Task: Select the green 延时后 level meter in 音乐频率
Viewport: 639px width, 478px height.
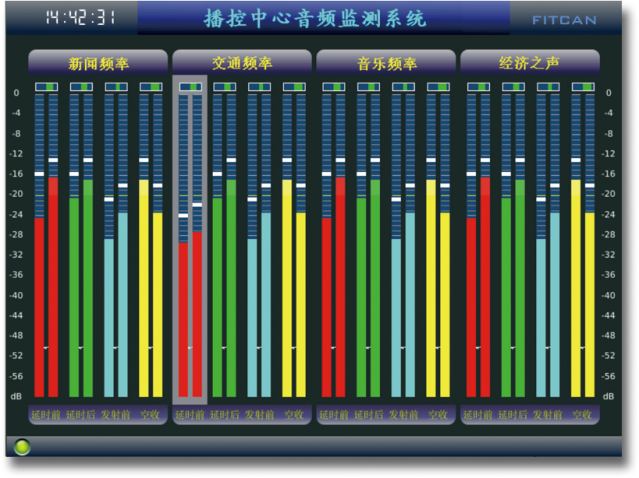Action: pos(369,246)
